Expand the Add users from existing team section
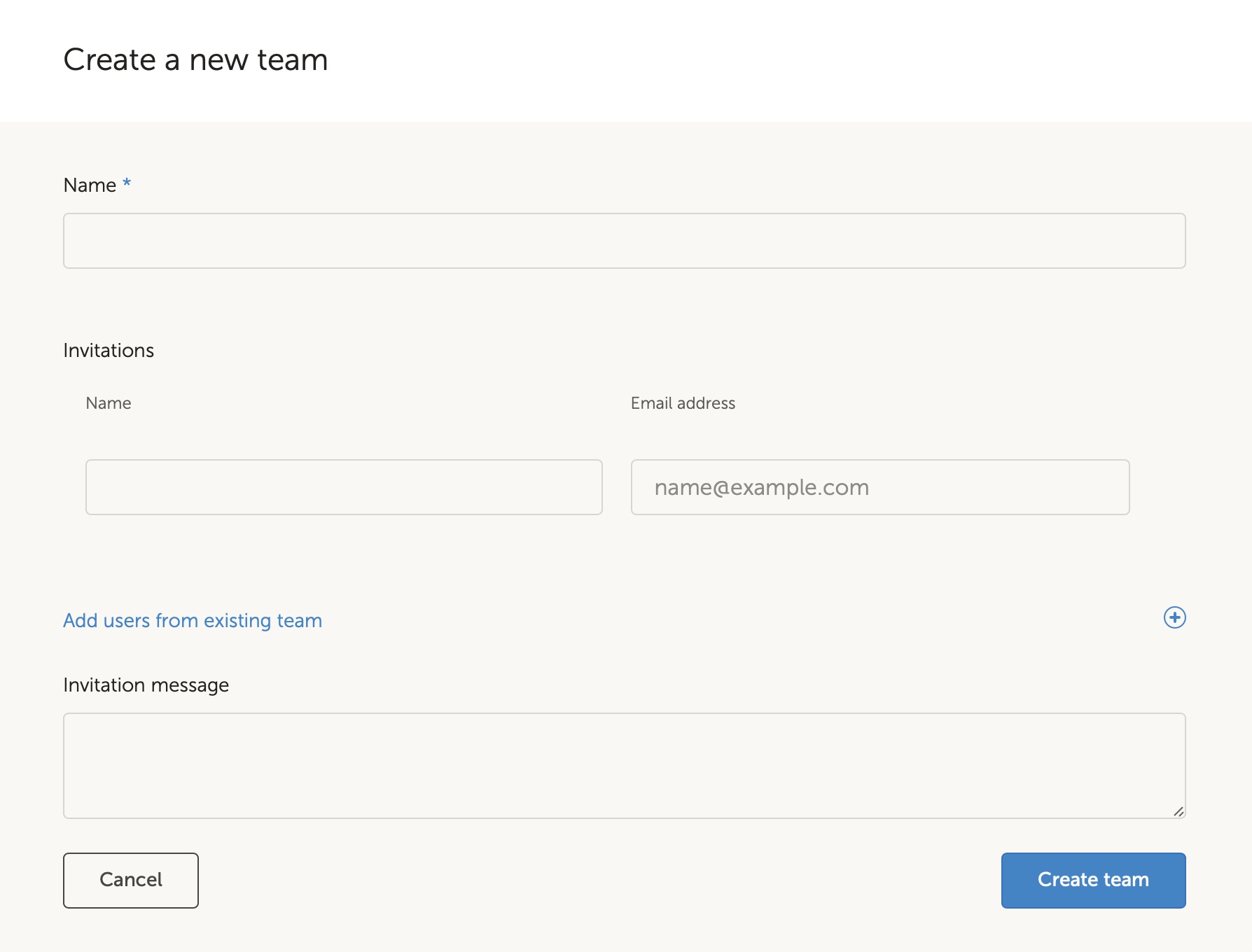The width and height of the screenshot is (1252, 952). 193,620
